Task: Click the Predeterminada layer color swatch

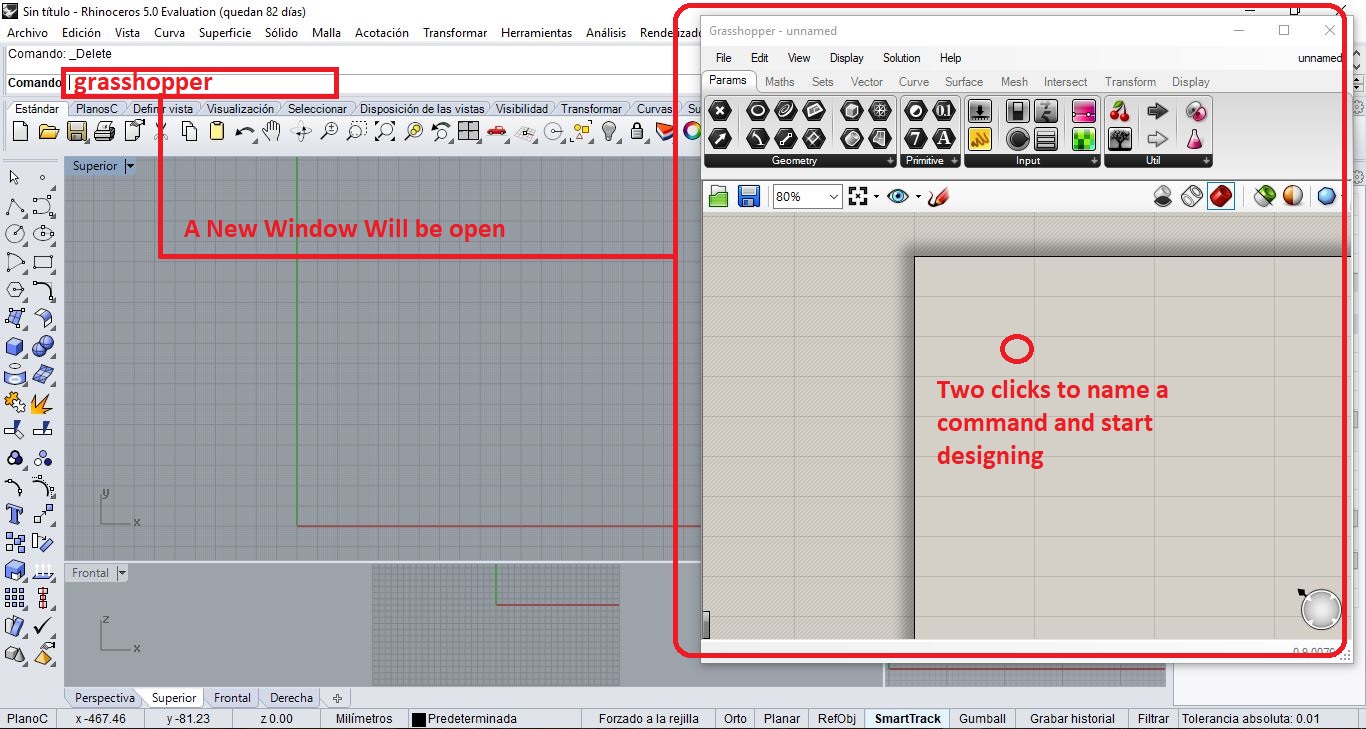Action: pyautogui.click(x=419, y=719)
